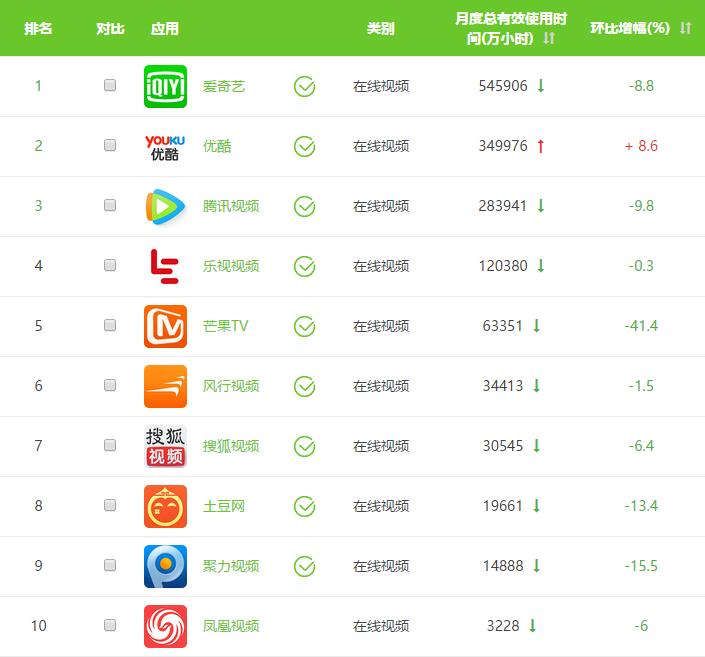Tick the compare checkbox for 优酷

[110, 145]
